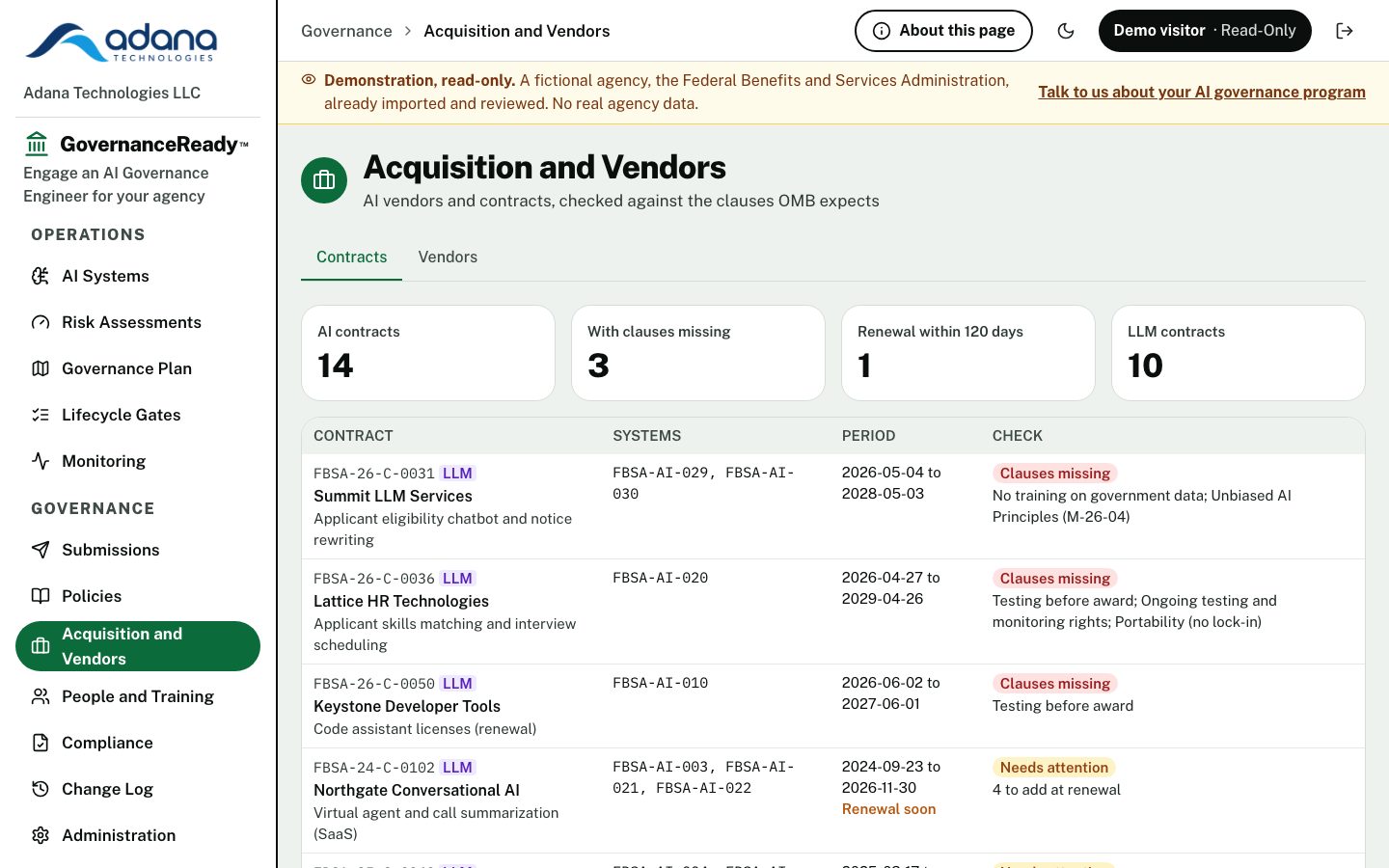
Task: Click the Renewal within 120 days card
Action: 968,353
